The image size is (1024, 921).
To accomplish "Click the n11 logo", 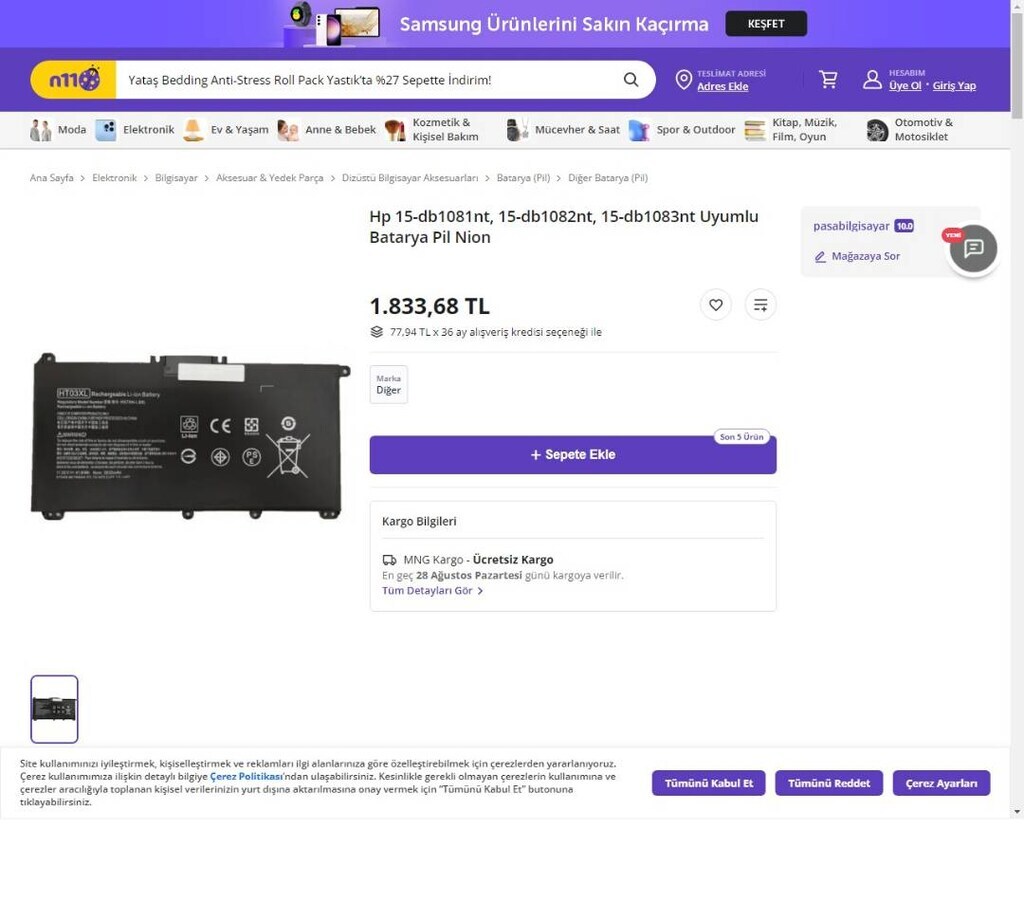I will 73,80.
